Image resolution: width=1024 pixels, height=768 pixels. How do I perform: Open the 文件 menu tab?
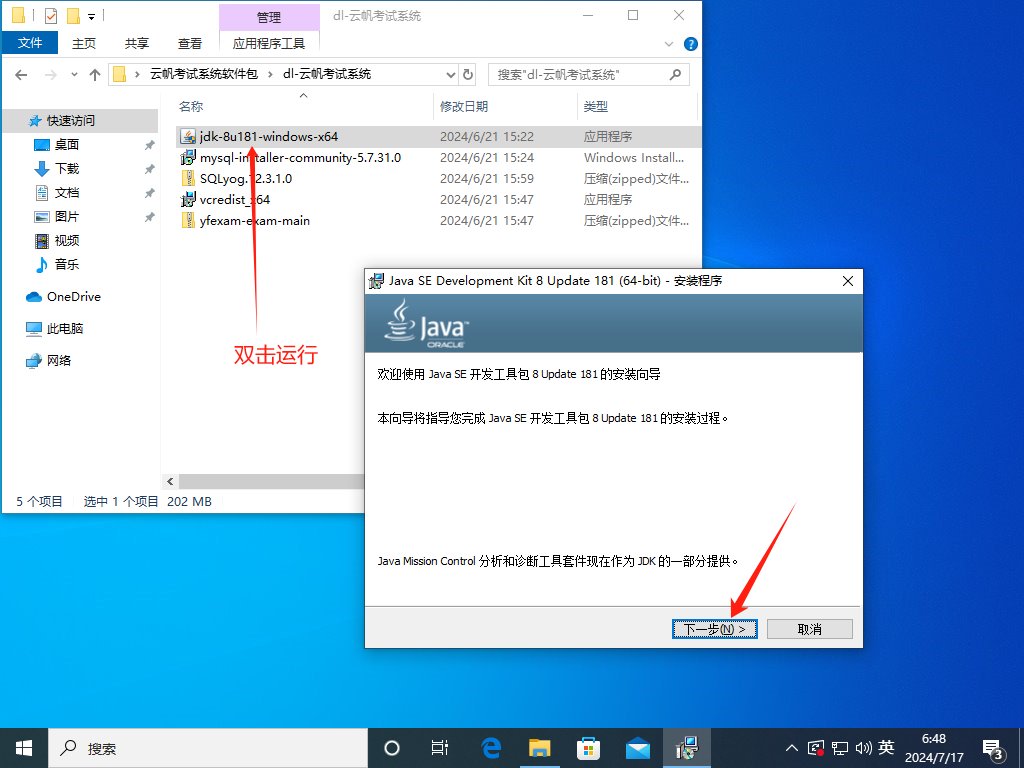click(30, 44)
